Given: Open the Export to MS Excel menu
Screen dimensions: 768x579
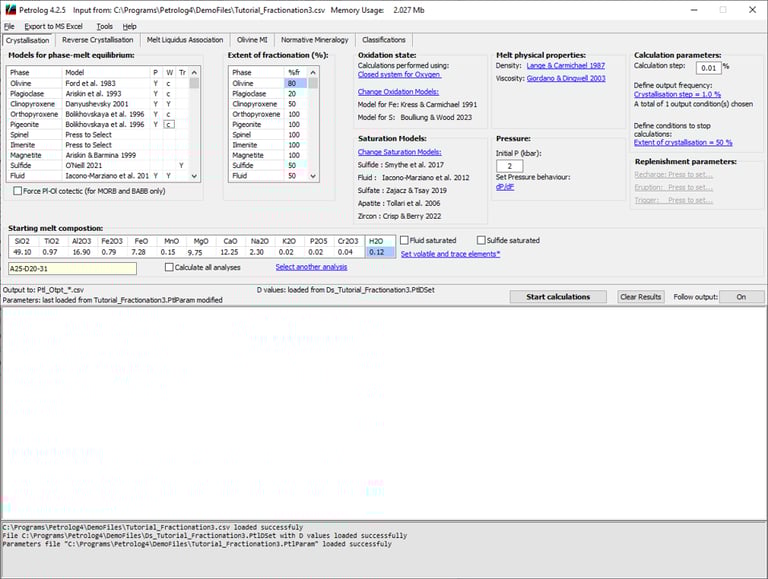Looking at the screenshot, I should pos(53,26).
